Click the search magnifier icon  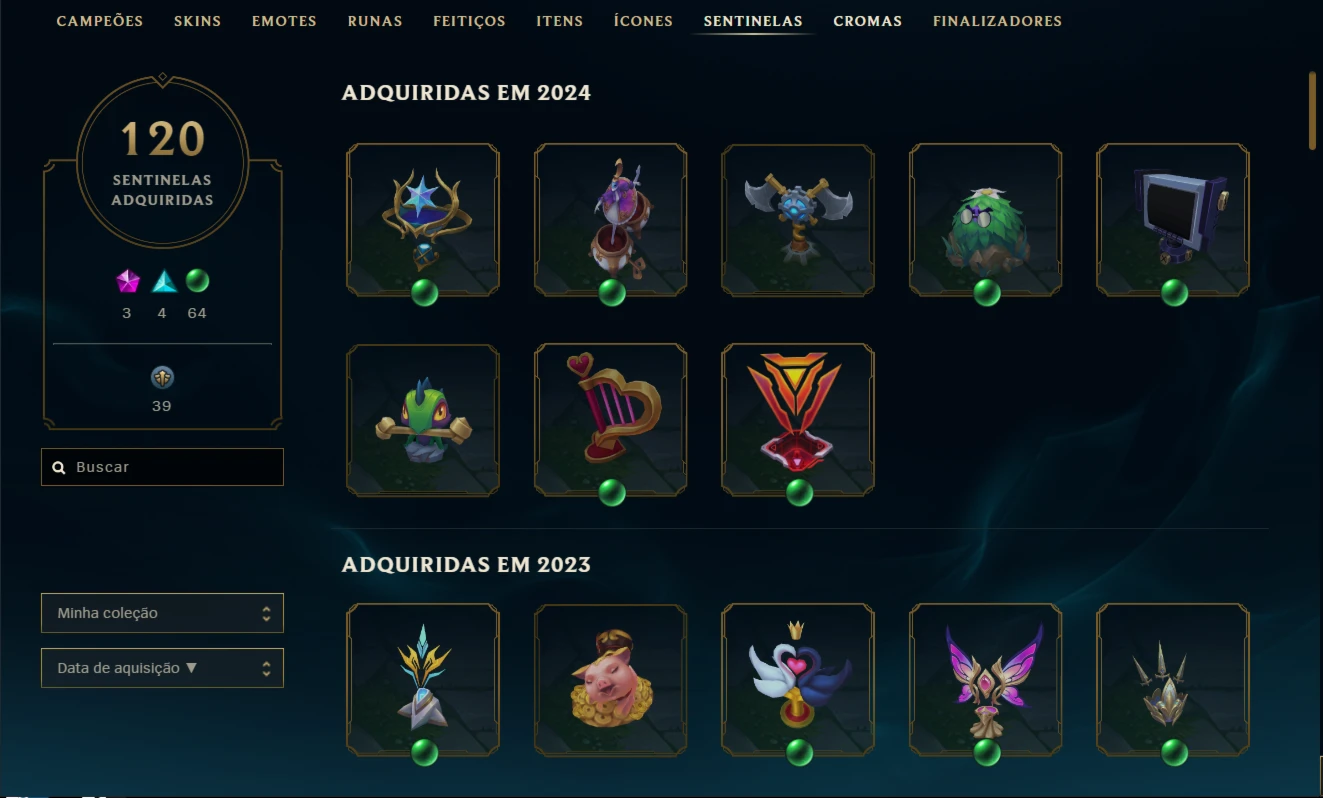[x=59, y=467]
